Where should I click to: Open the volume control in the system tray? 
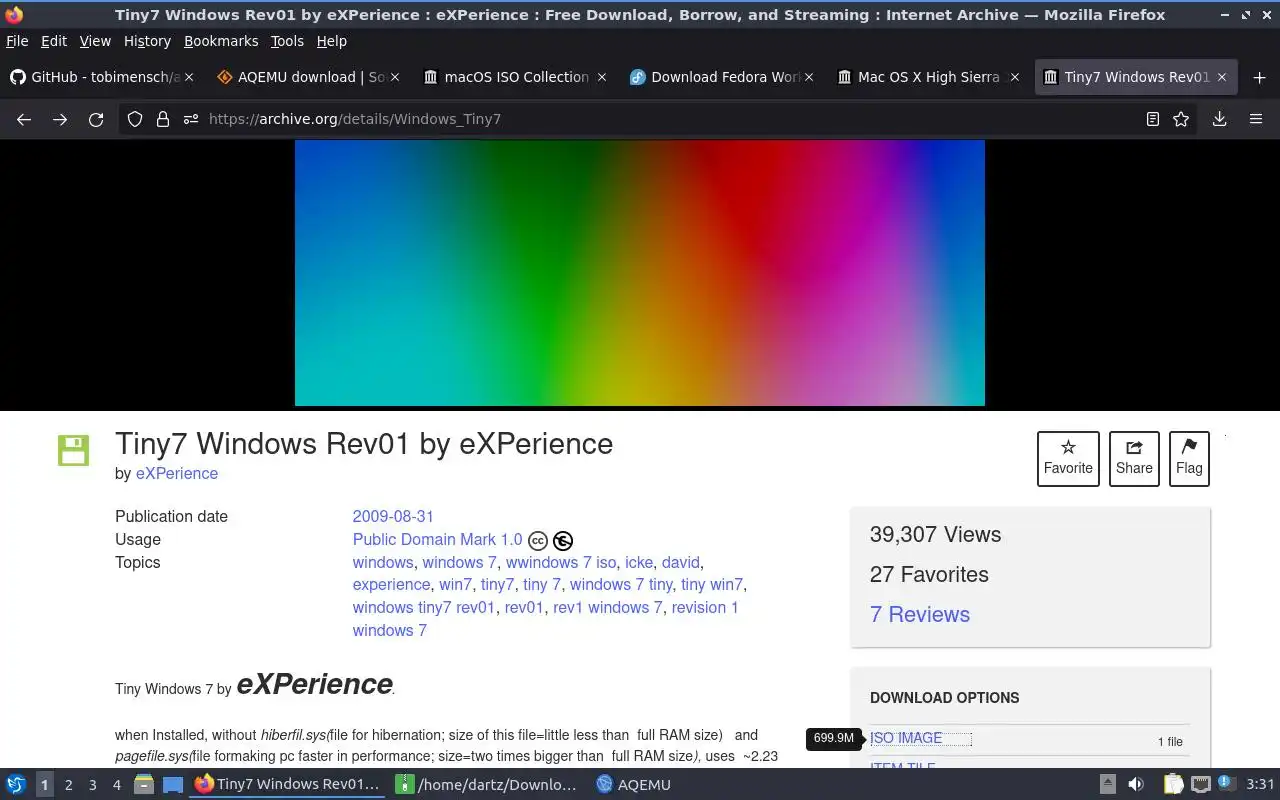1136,785
